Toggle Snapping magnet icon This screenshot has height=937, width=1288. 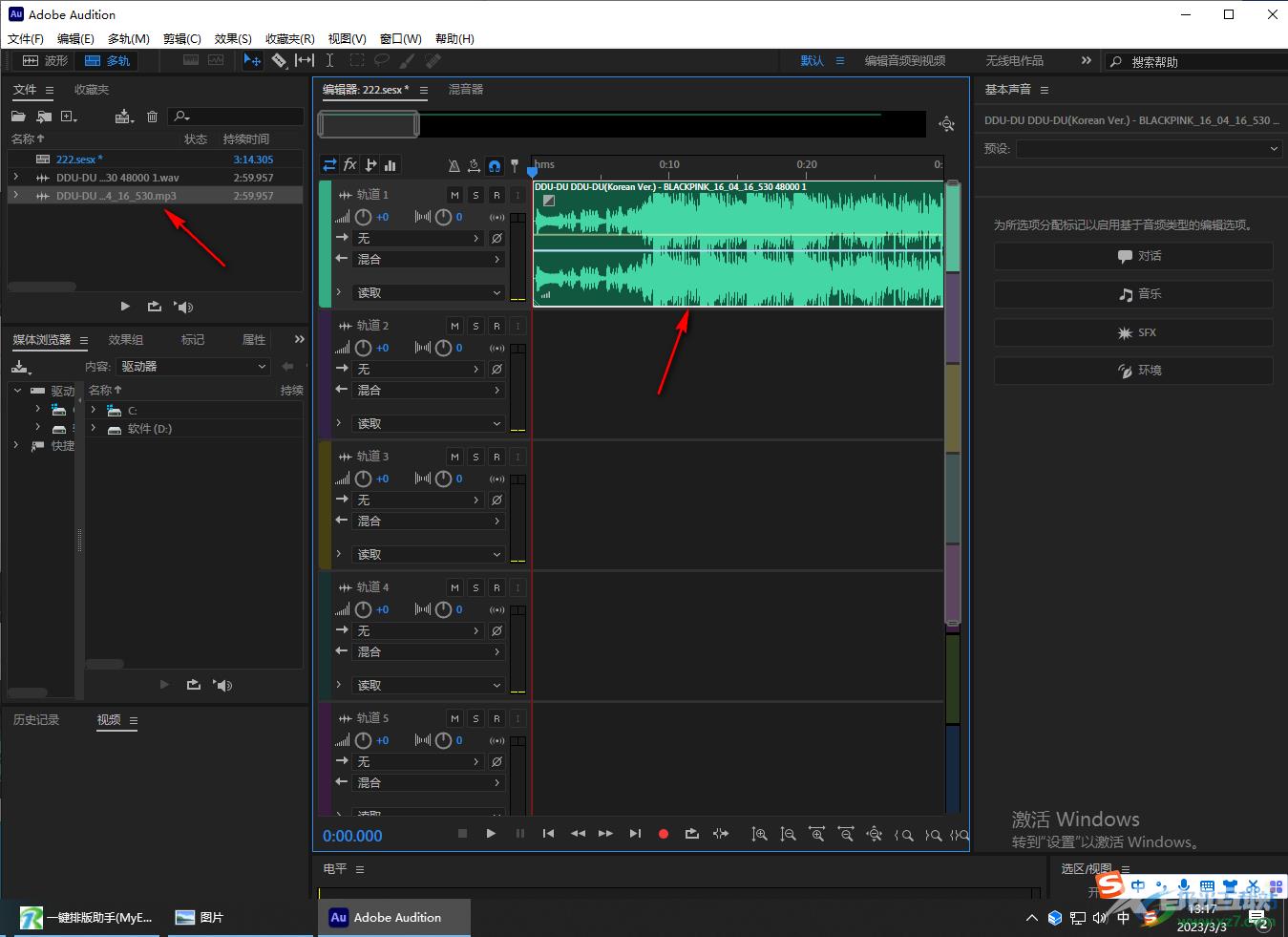tap(494, 165)
